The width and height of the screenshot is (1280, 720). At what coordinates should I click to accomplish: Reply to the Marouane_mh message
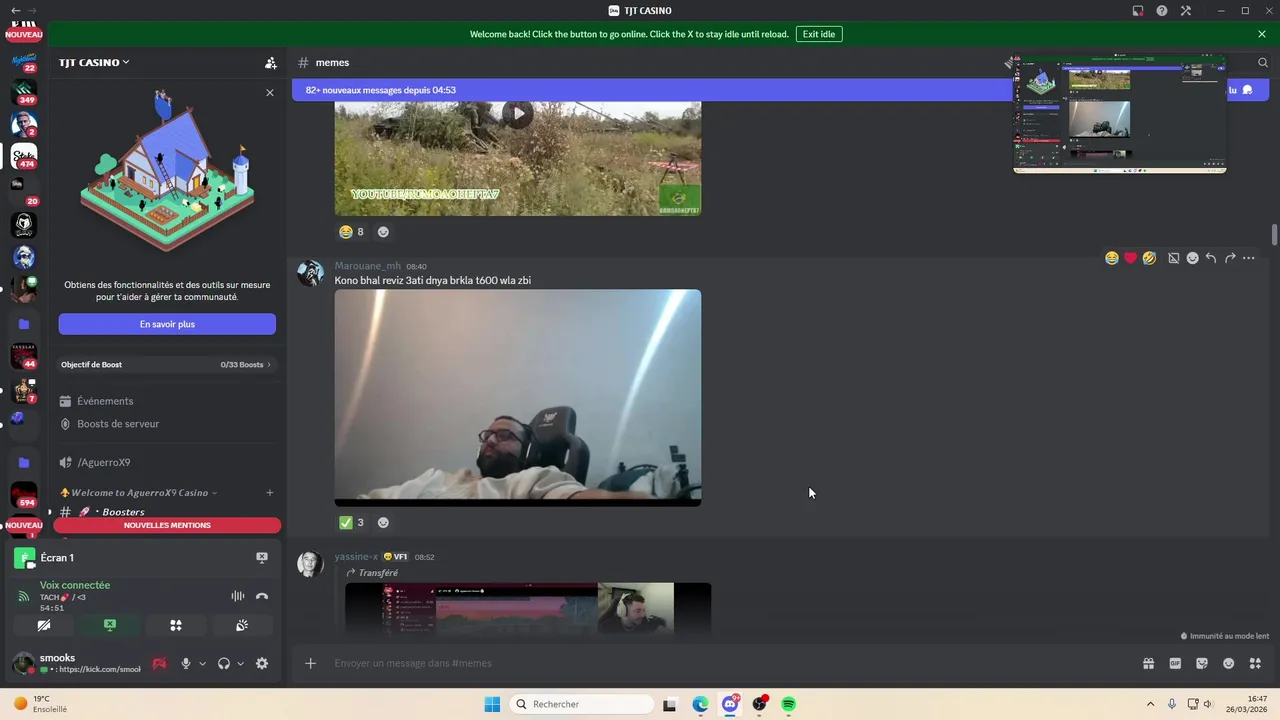(x=1211, y=258)
